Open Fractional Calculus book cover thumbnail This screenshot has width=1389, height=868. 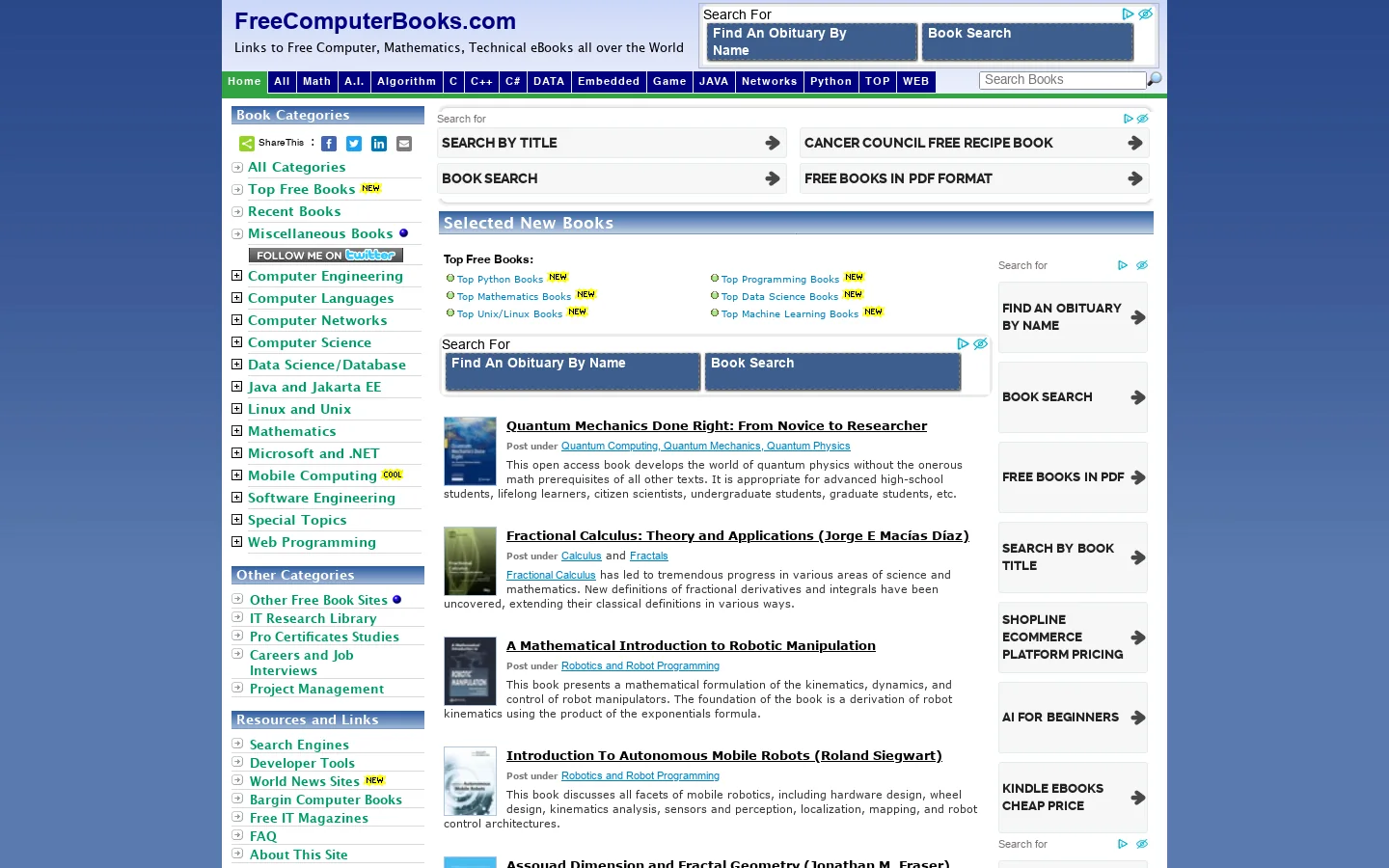[470, 561]
